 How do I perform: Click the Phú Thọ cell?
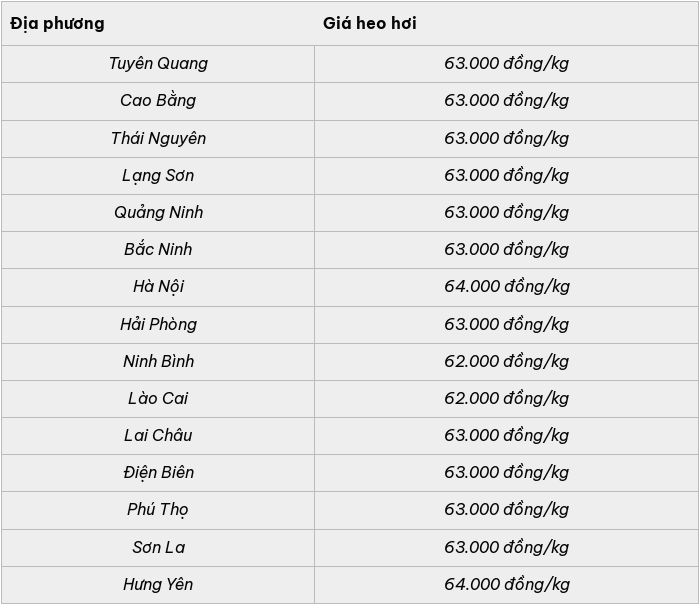coord(158,510)
